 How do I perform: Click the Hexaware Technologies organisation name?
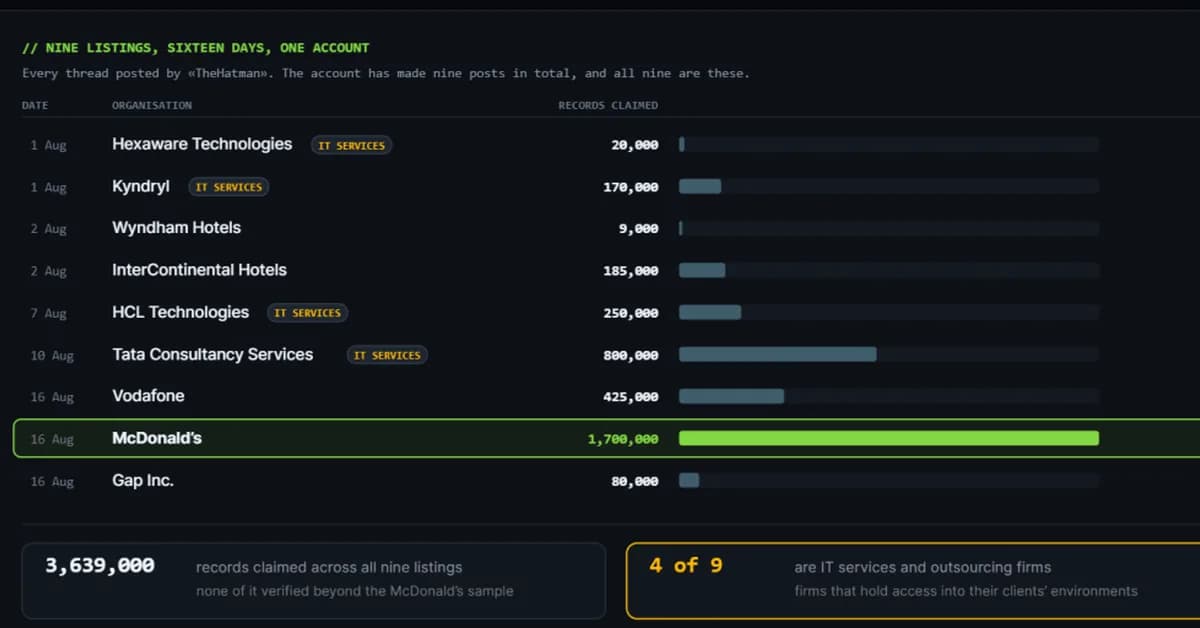(x=202, y=144)
